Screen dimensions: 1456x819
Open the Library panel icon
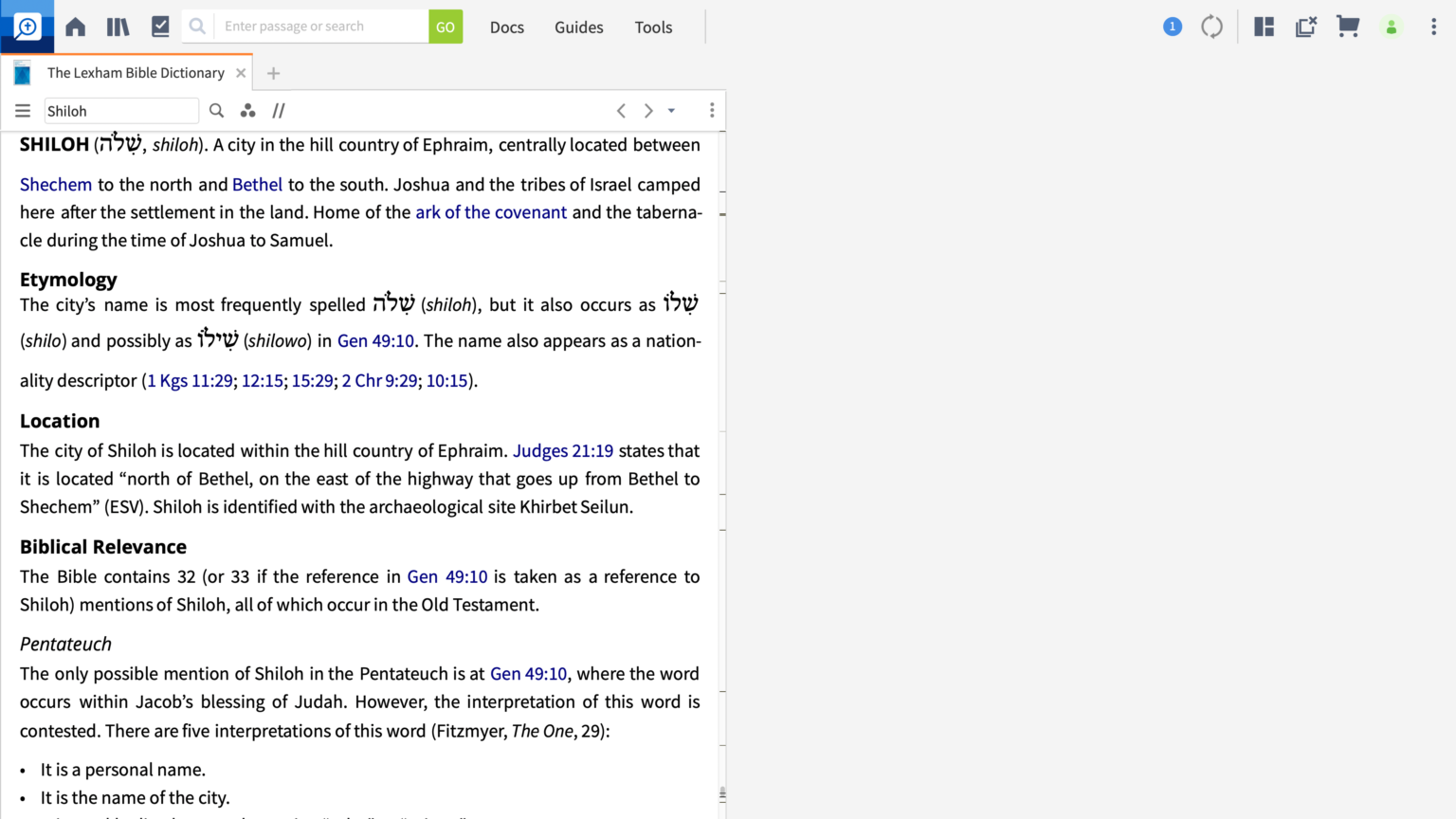(x=118, y=27)
